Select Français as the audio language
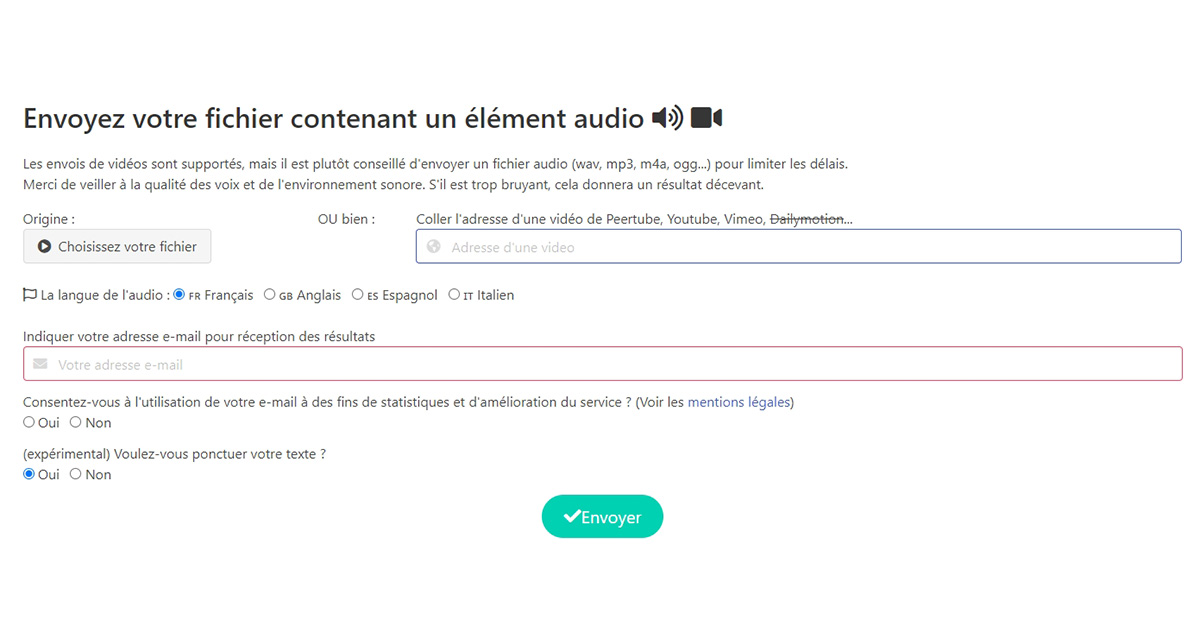The image size is (1200, 628). pyautogui.click(x=180, y=295)
